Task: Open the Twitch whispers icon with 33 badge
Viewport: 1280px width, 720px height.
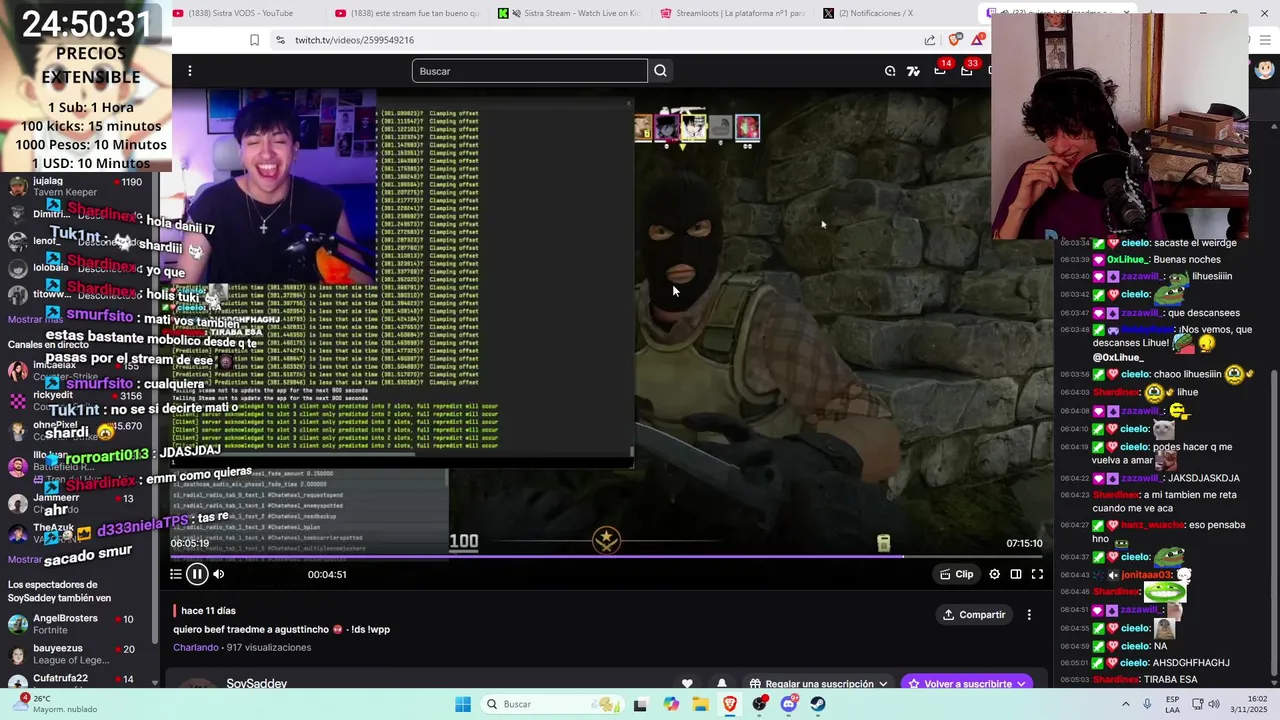Action: tap(967, 70)
